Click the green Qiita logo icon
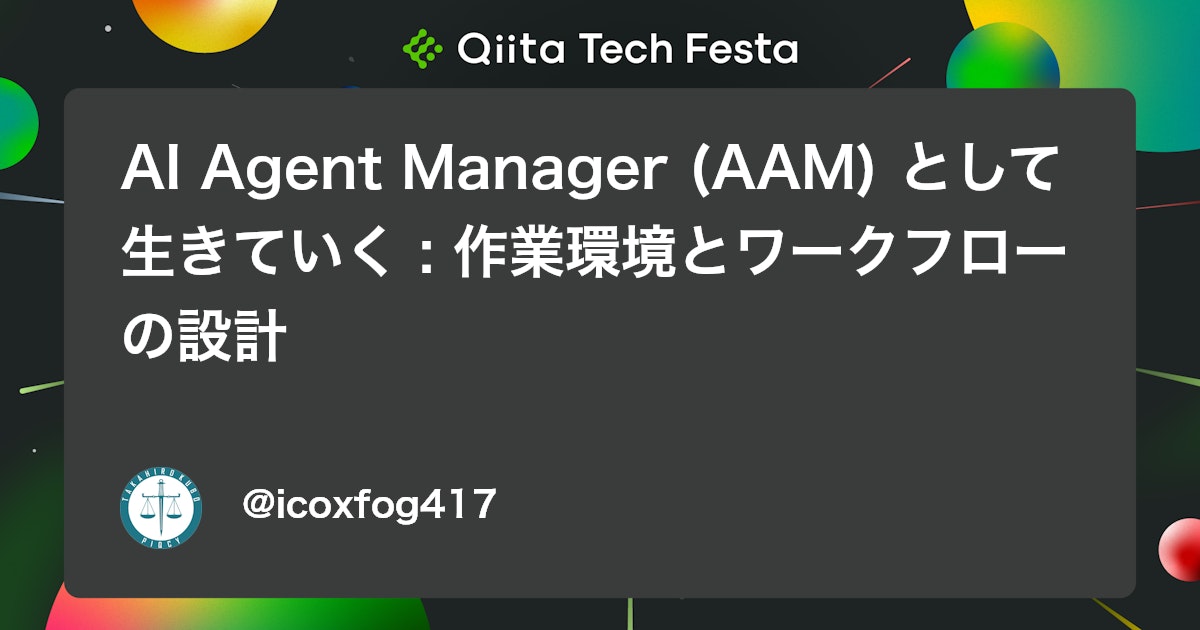 421,47
